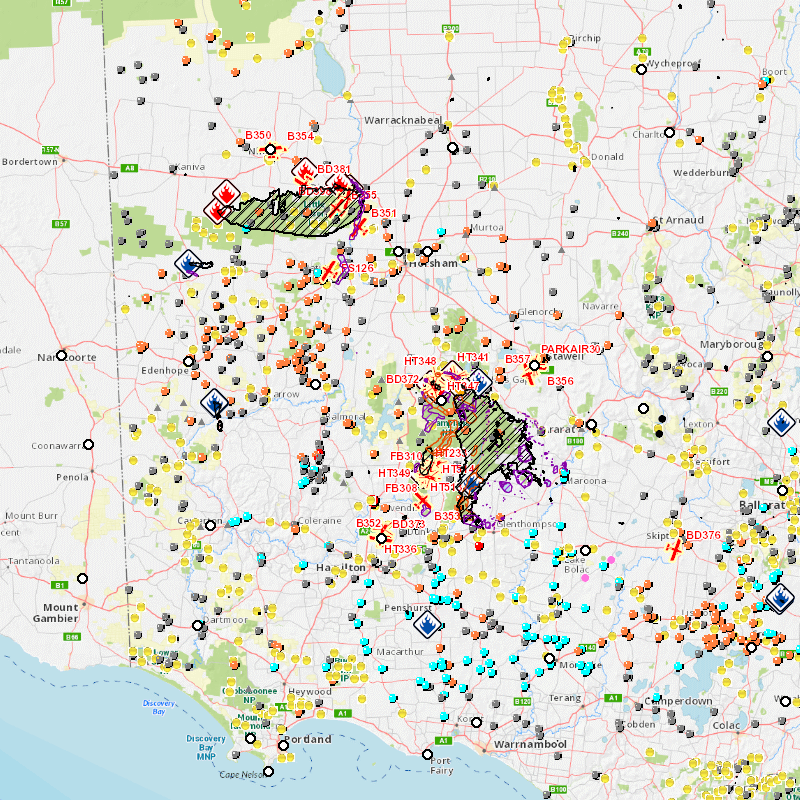Select the red fire diamond left of BD381
800x800 pixels.
[x=304, y=170]
